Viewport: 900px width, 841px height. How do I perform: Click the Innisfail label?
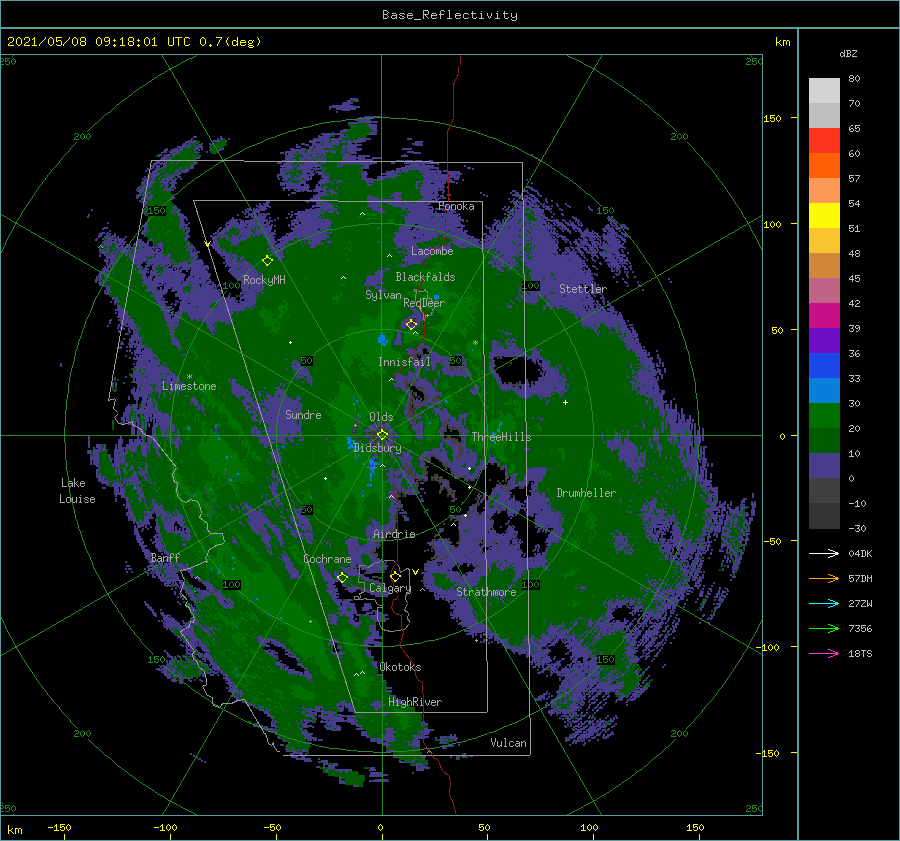click(404, 362)
